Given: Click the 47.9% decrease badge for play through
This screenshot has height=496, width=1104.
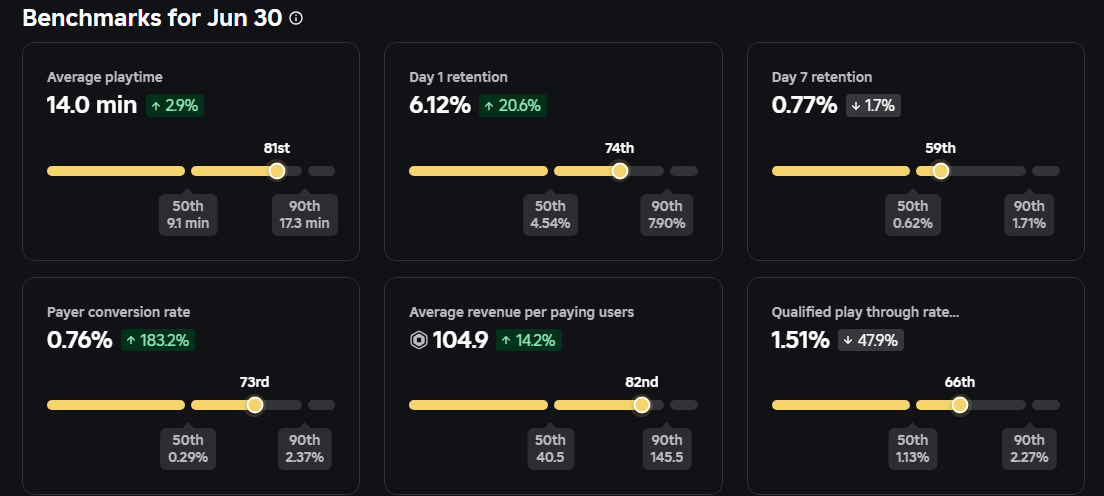Looking at the screenshot, I should (x=871, y=340).
